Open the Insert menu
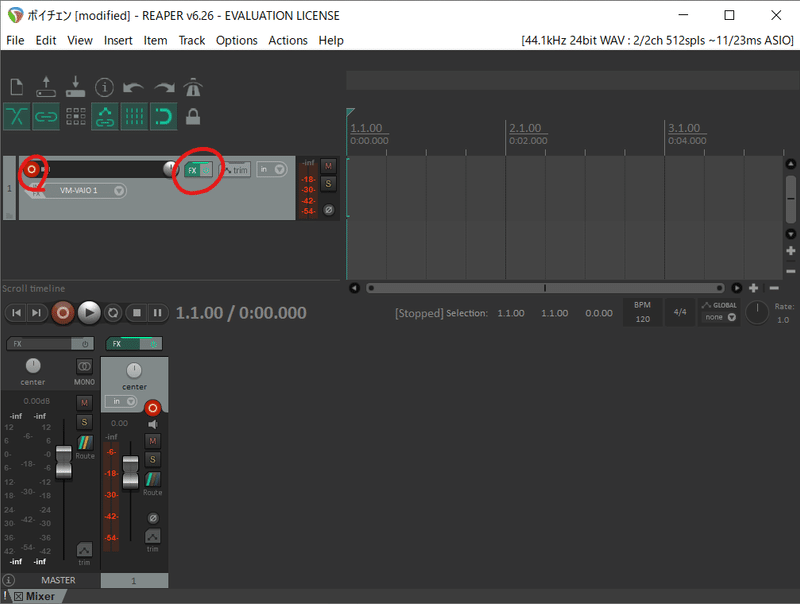800x604 pixels. point(118,40)
